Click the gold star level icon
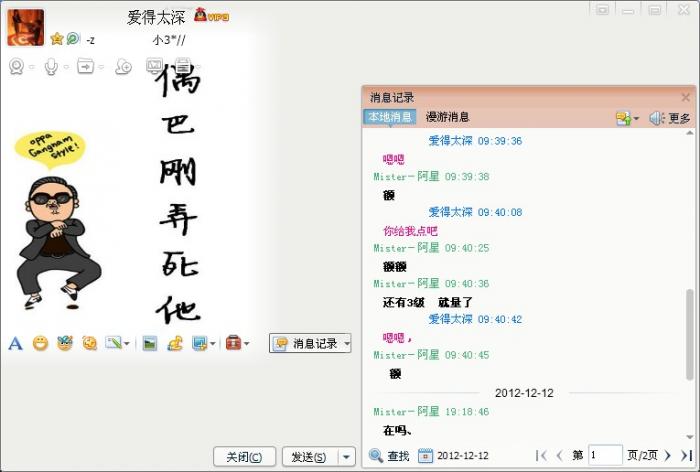 click(x=57, y=39)
